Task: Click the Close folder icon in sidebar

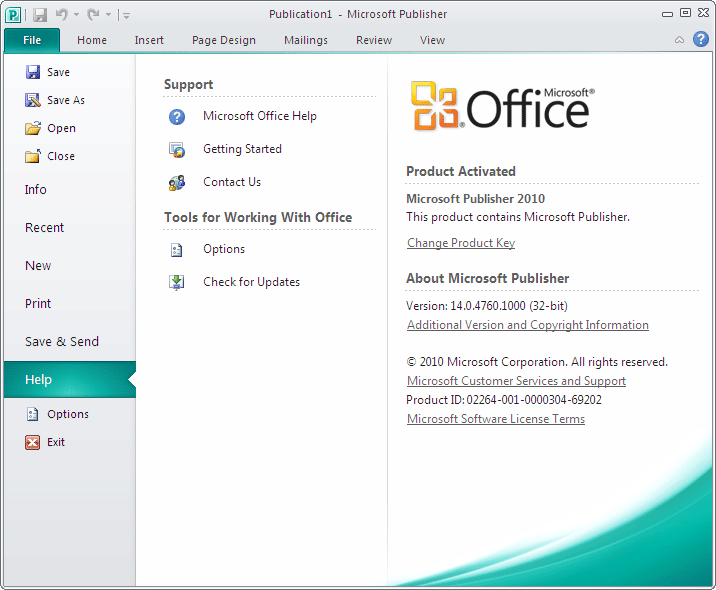Action: point(33,156)
